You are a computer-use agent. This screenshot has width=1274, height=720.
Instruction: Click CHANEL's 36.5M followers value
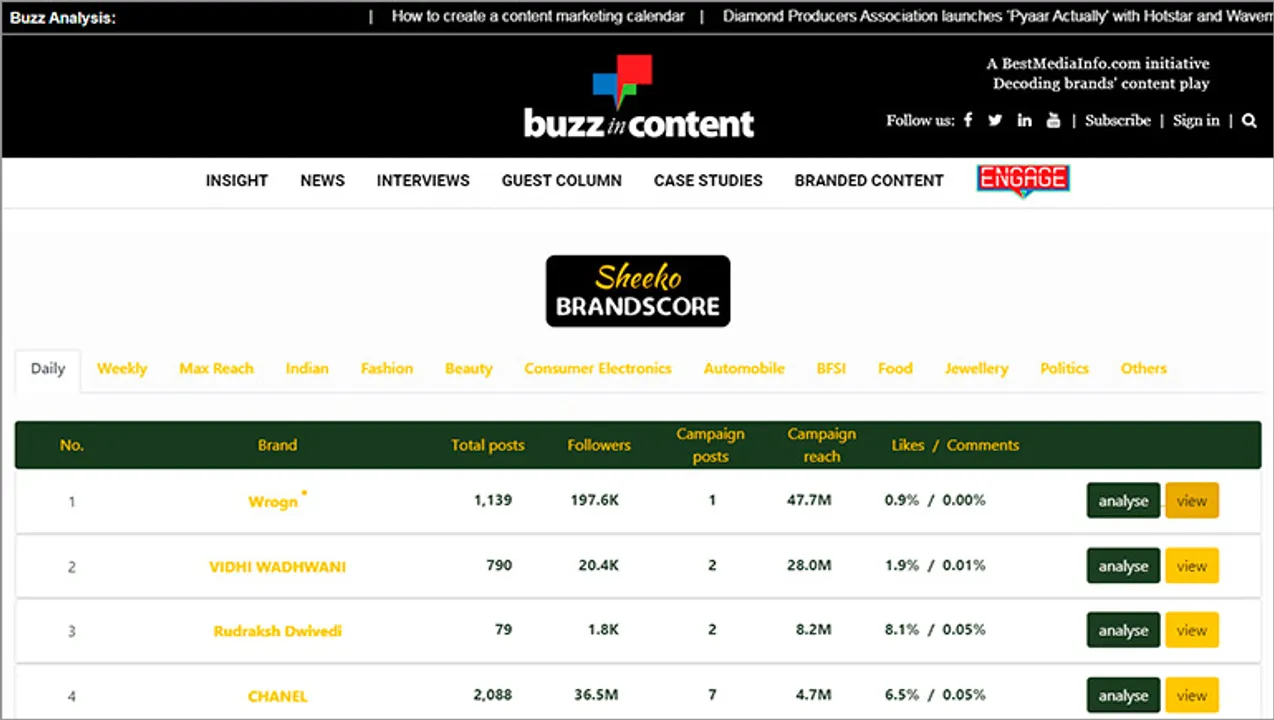coord(598,695)
